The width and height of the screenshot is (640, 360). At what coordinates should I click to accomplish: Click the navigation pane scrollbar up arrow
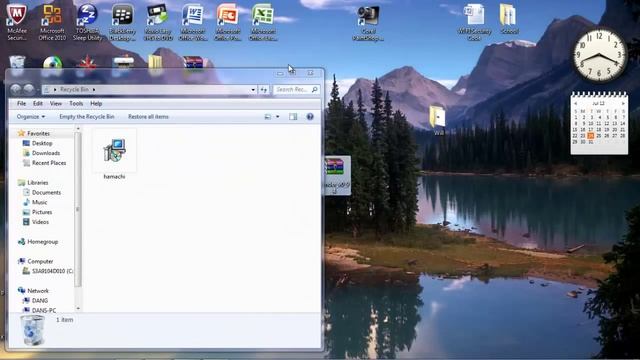[x=78, y=129]
